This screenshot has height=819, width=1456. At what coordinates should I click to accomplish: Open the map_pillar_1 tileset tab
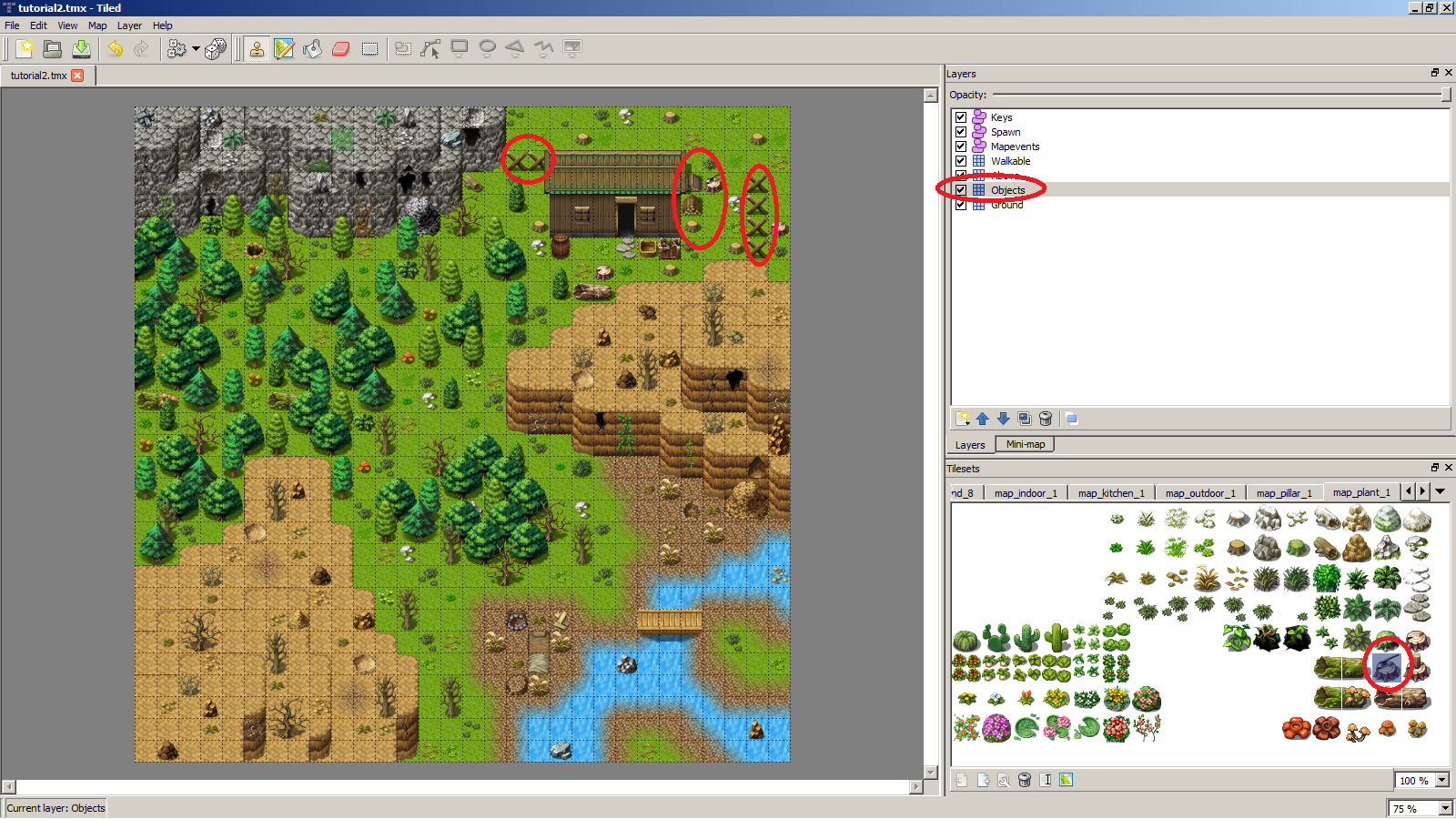click(1284, 493)
